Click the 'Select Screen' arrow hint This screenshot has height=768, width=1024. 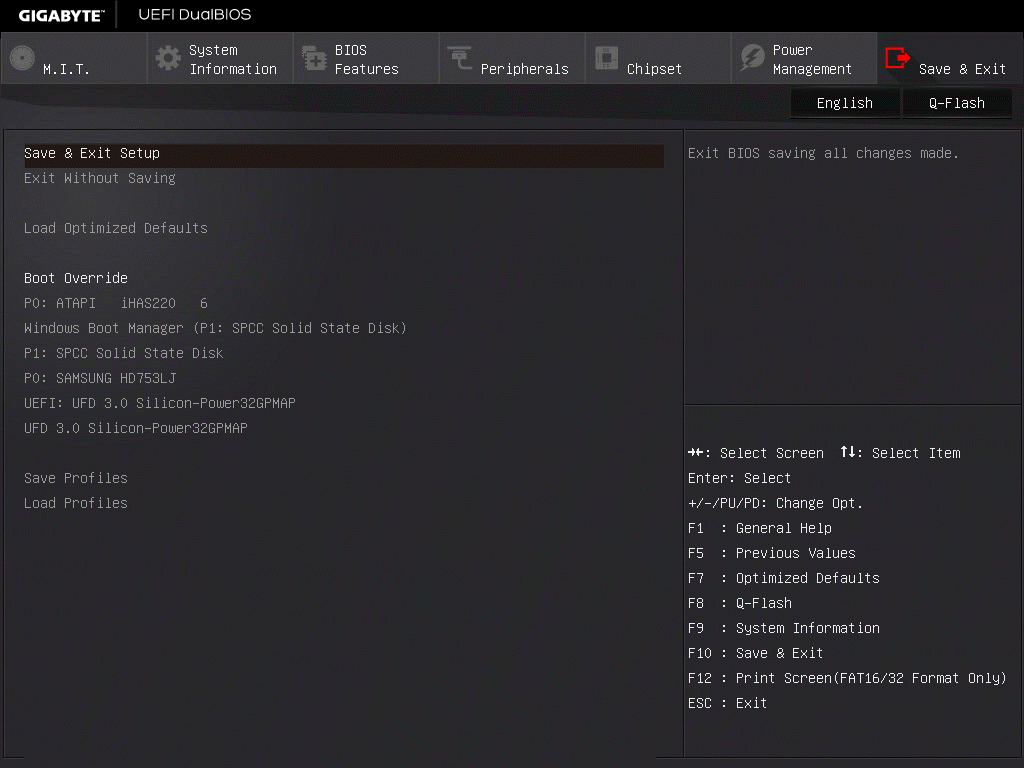tap(756, 453)
